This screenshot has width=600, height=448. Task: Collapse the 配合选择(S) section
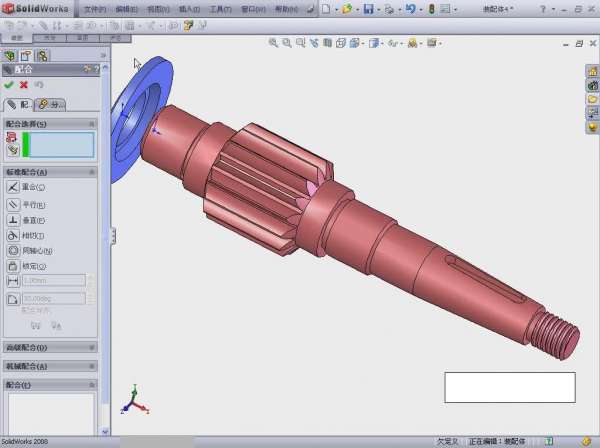pos(91,124)
